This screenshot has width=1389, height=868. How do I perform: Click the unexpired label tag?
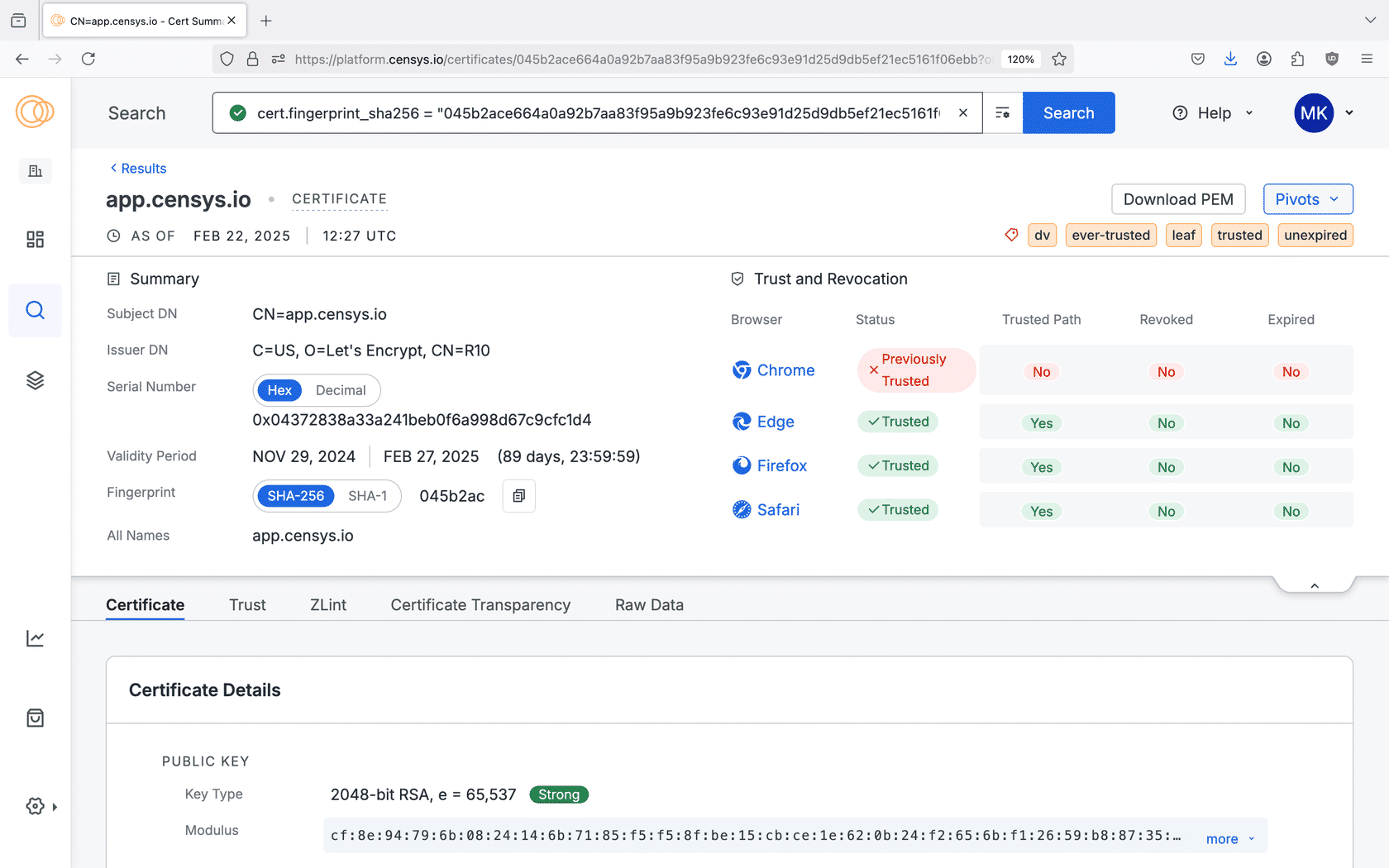(x=1315, y=236)
